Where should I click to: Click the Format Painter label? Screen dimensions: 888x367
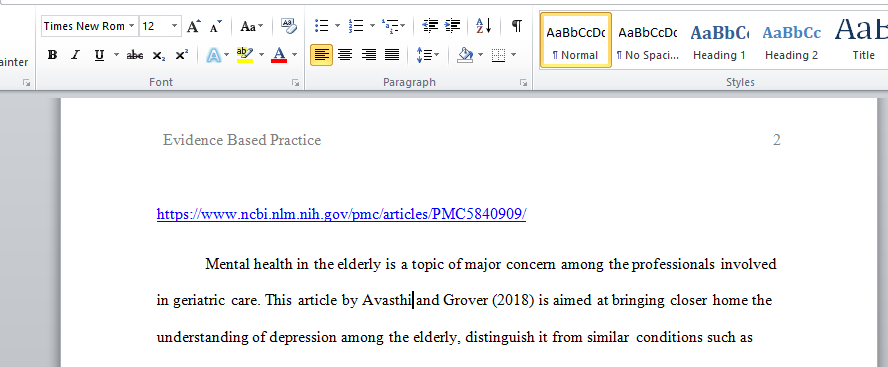[x=14, y=62]
